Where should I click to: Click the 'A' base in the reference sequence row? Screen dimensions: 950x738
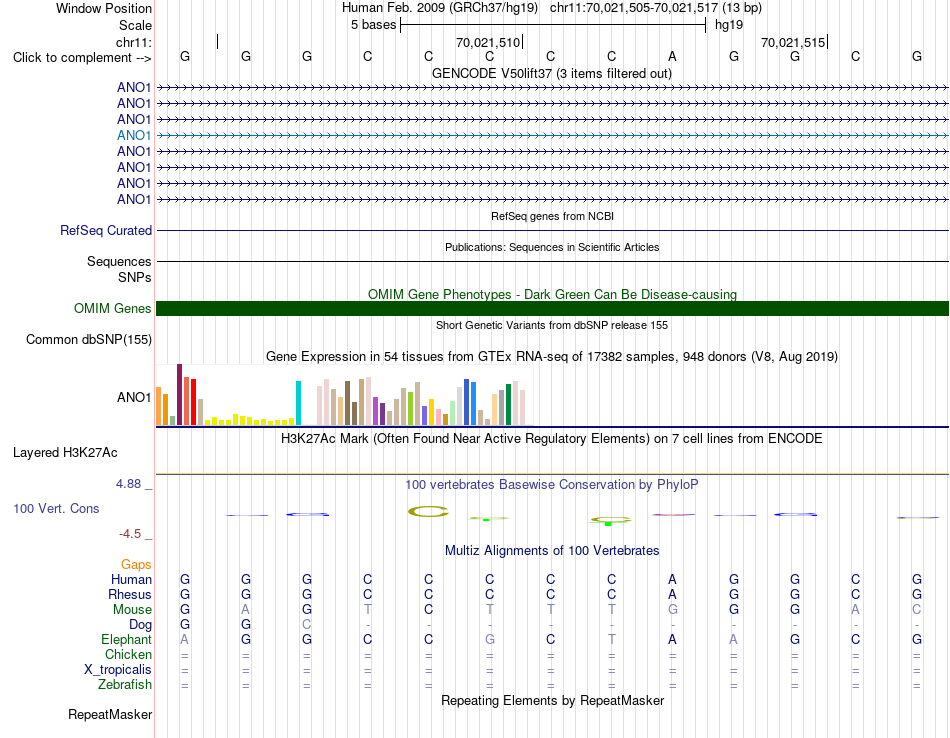[672, 56]
